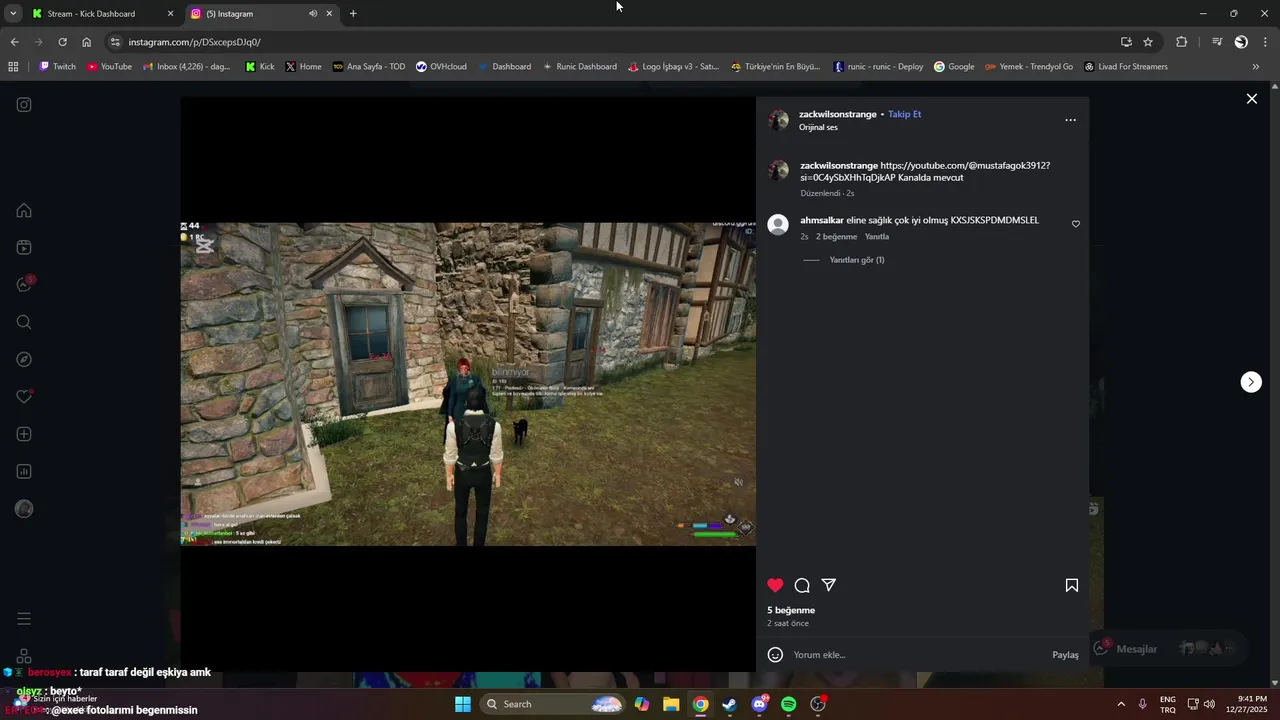Bookmark this page with star icon

pyautogui.click(x=1148, y=42)
